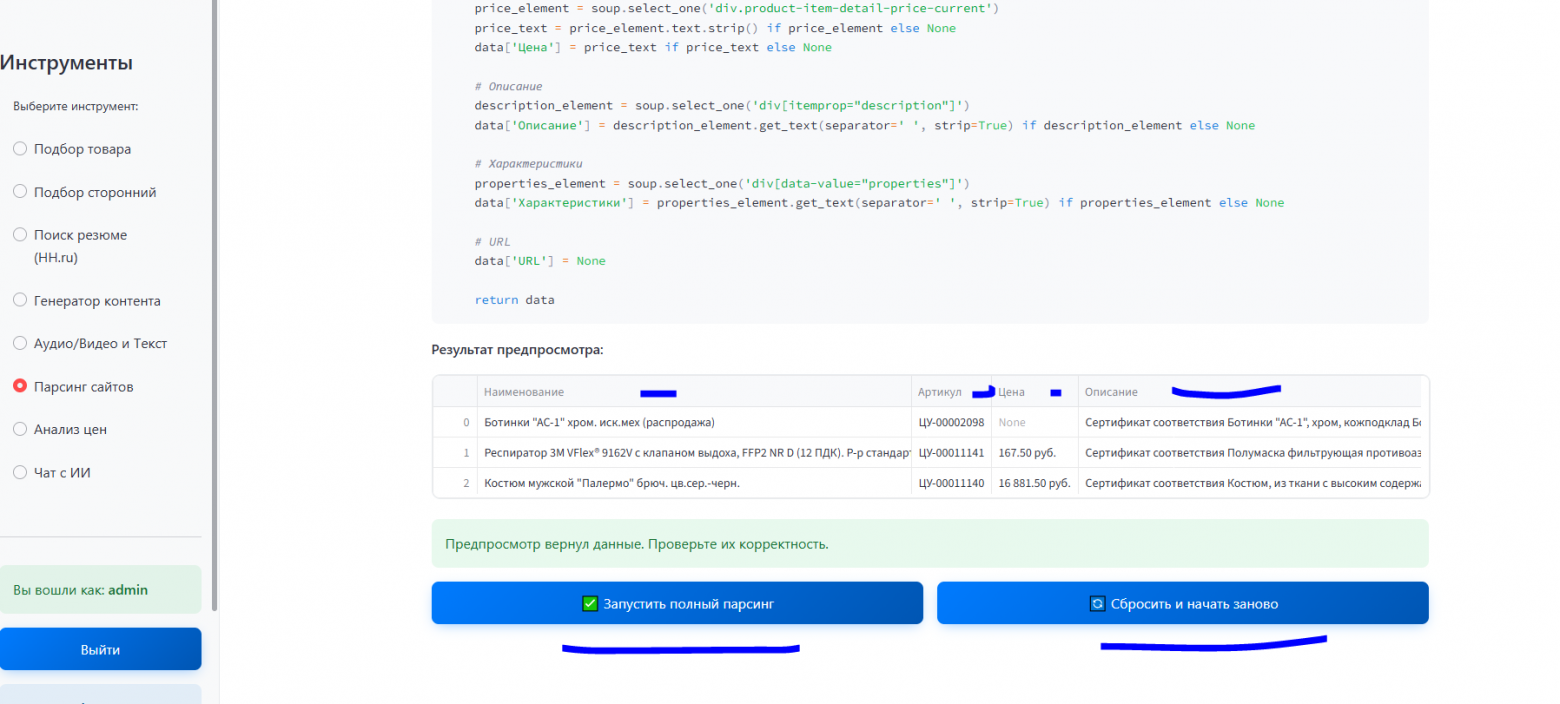Select the Парсинг сайтов radio button
This screenshot has height=704, width=1560.
(20, 387)
